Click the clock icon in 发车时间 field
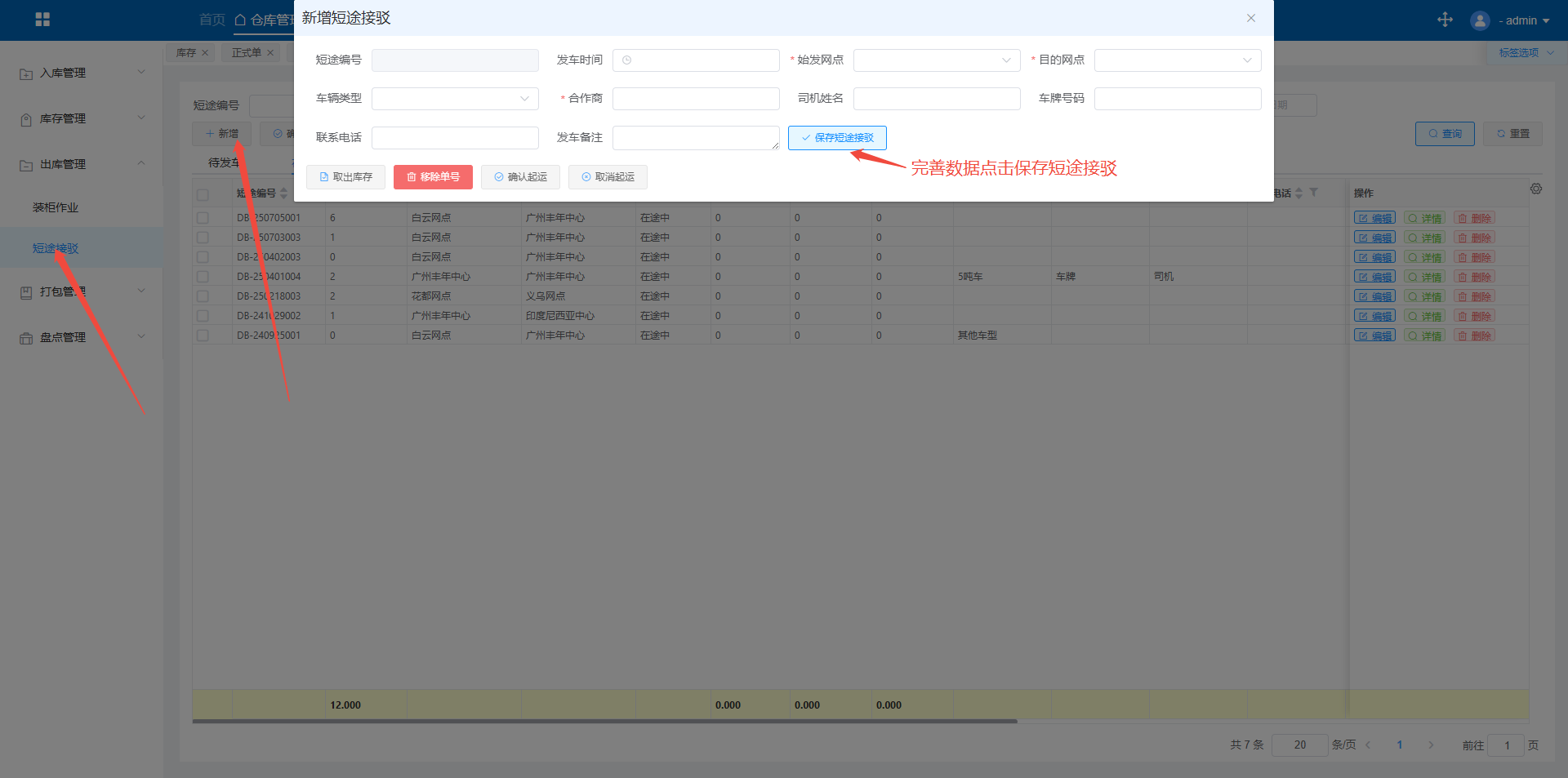The width and height of the screenshot is (1568, 778). pos(626,60)
